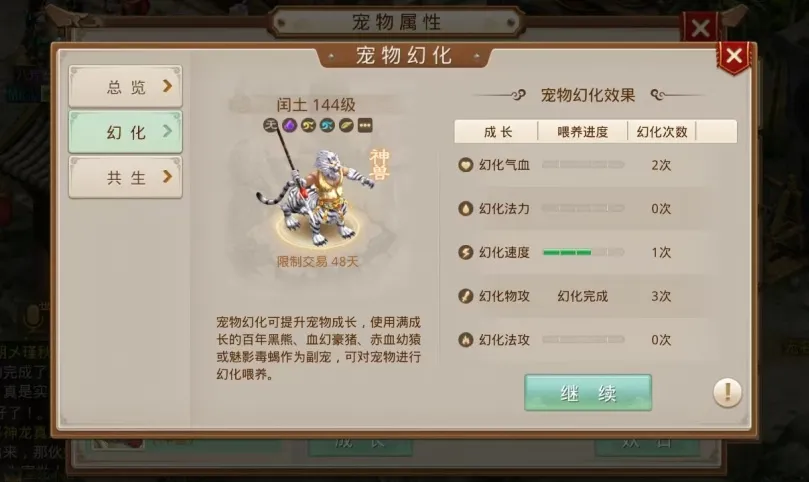
Task: Tap the green leaf skill icon
Action: point(346,125)
